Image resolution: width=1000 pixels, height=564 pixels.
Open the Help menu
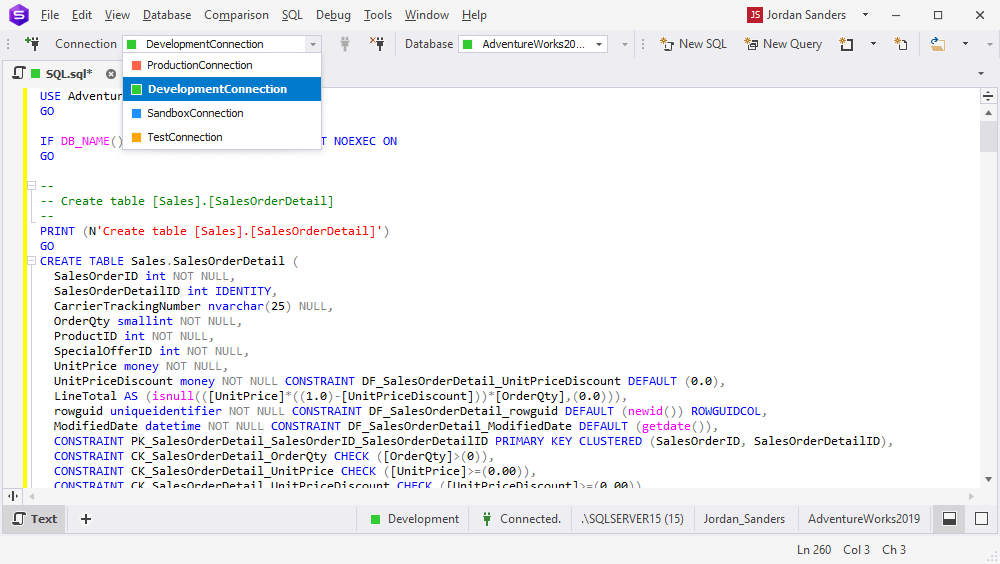point(474,15)
